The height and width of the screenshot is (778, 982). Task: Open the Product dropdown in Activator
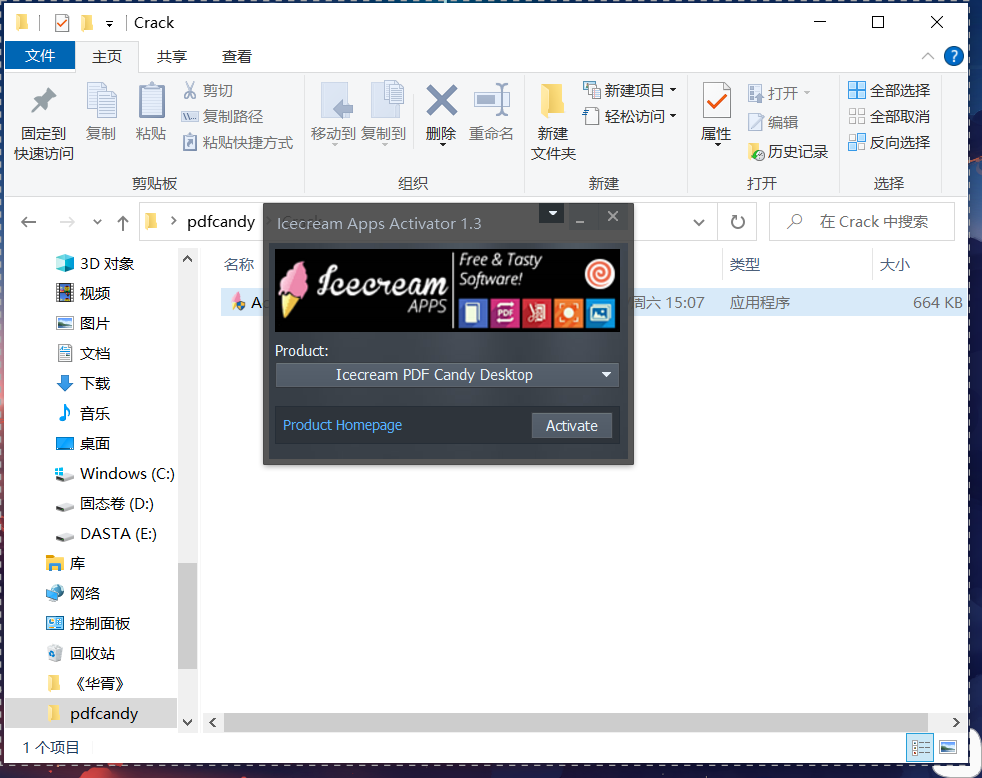(447, 375)
